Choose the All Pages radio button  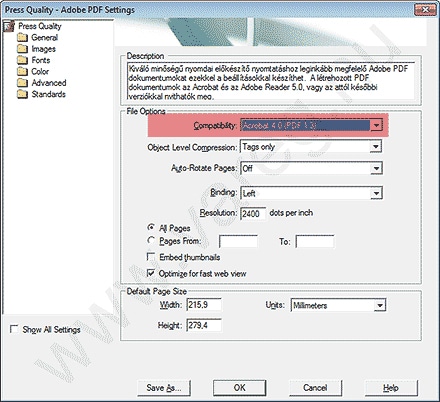[151, 228]
